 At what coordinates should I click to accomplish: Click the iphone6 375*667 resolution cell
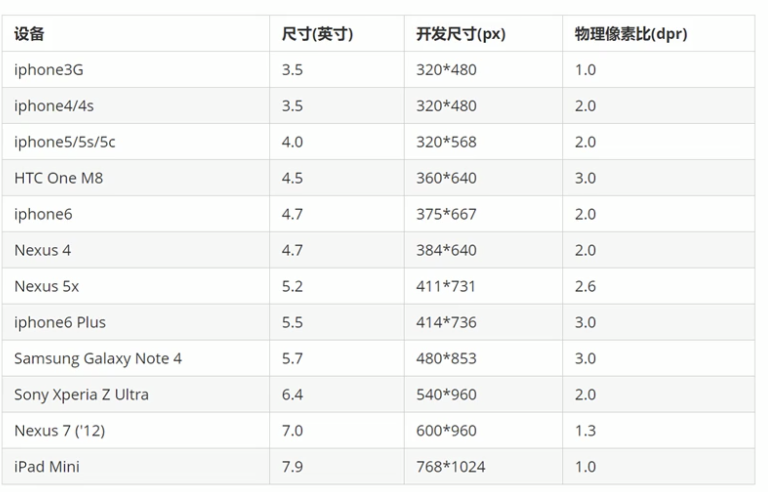[x=446, y=214]
